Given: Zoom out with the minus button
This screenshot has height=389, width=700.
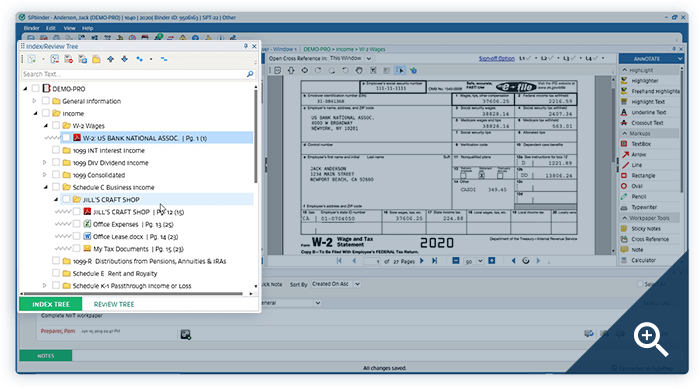Looking at the screenshot, I should [x=455, y=261].
